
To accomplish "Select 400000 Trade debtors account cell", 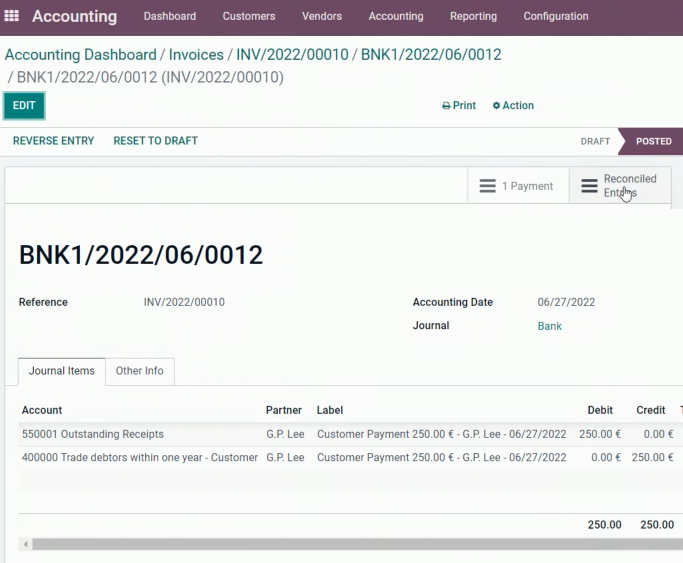I will point(140,458).
